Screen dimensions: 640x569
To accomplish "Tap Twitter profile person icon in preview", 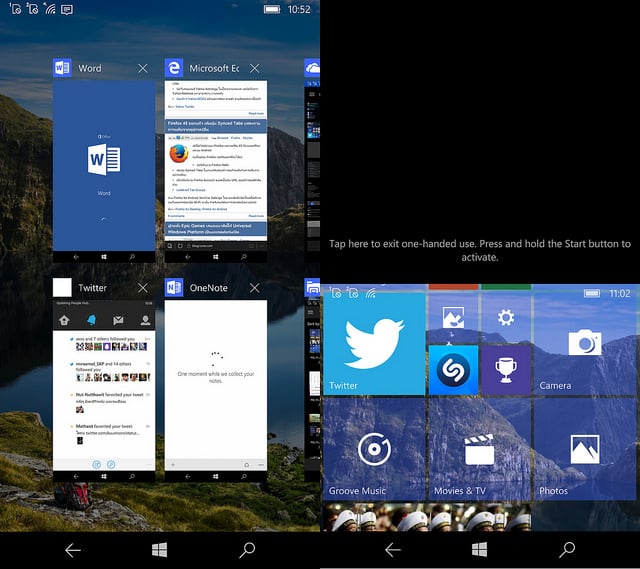I will point(145,320).
